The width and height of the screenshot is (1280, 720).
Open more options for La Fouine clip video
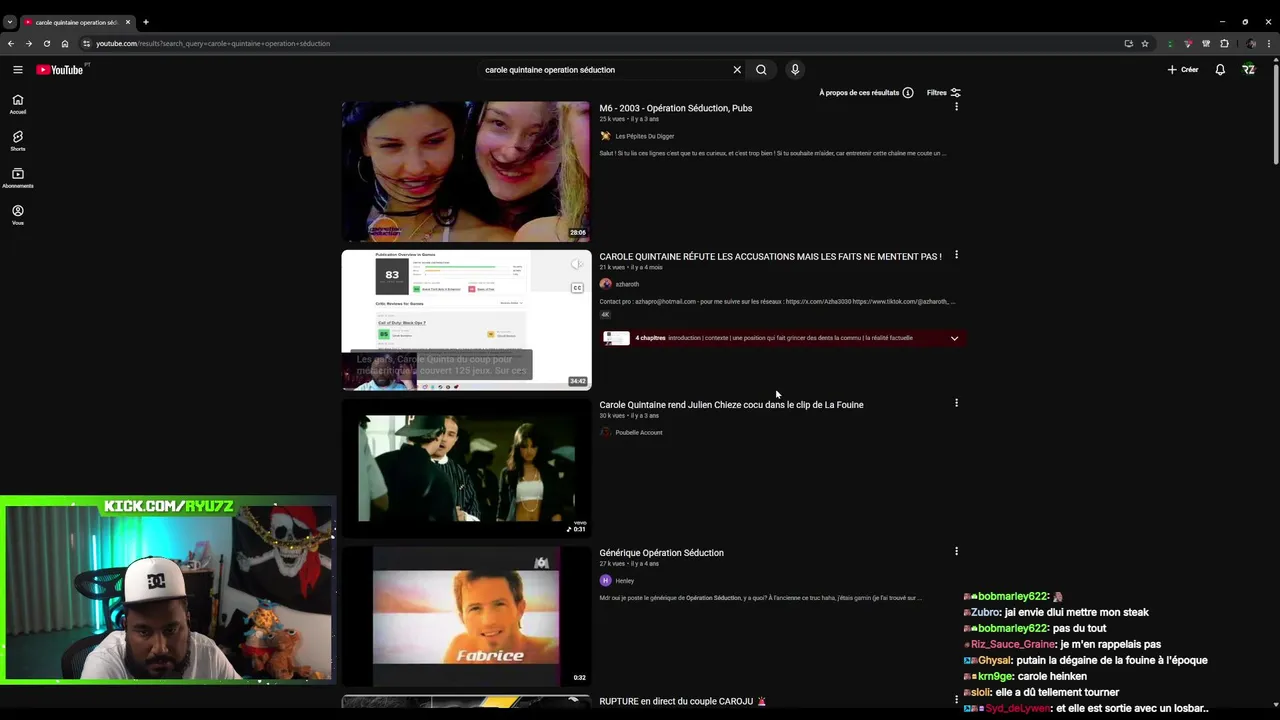[x=956, y=403]
